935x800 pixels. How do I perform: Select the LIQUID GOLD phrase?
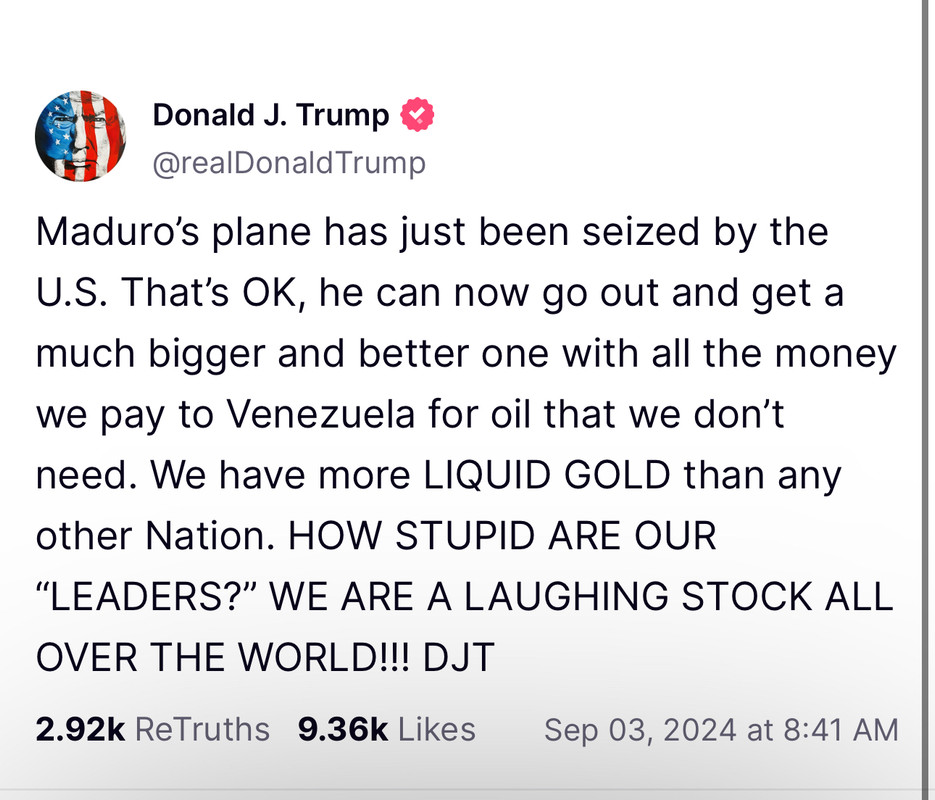[547, 475]
